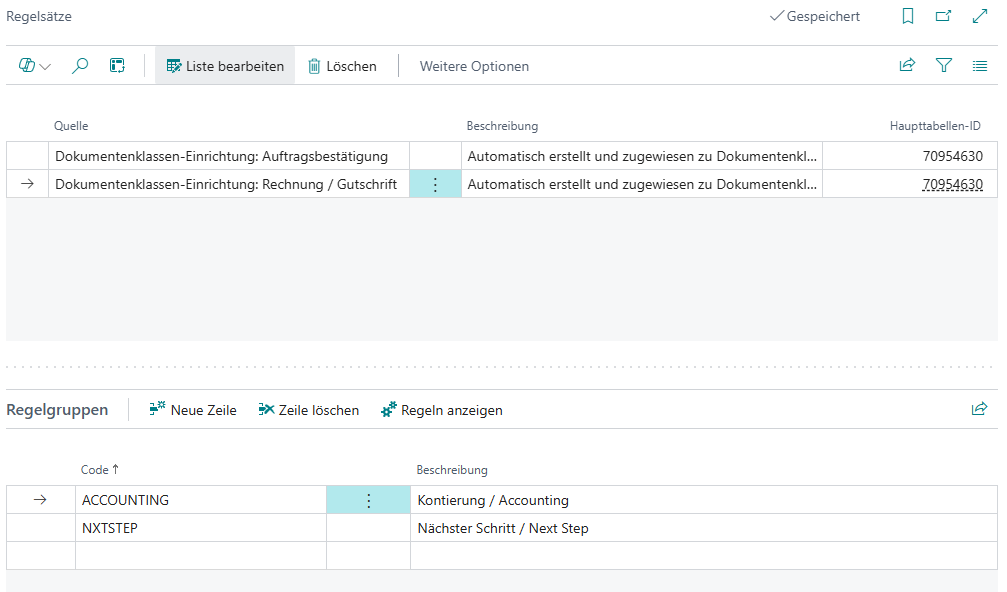Add a Neue Zeile in Regelgruppen
This screenshot has height=592, width=1007.
coord(193,410)
